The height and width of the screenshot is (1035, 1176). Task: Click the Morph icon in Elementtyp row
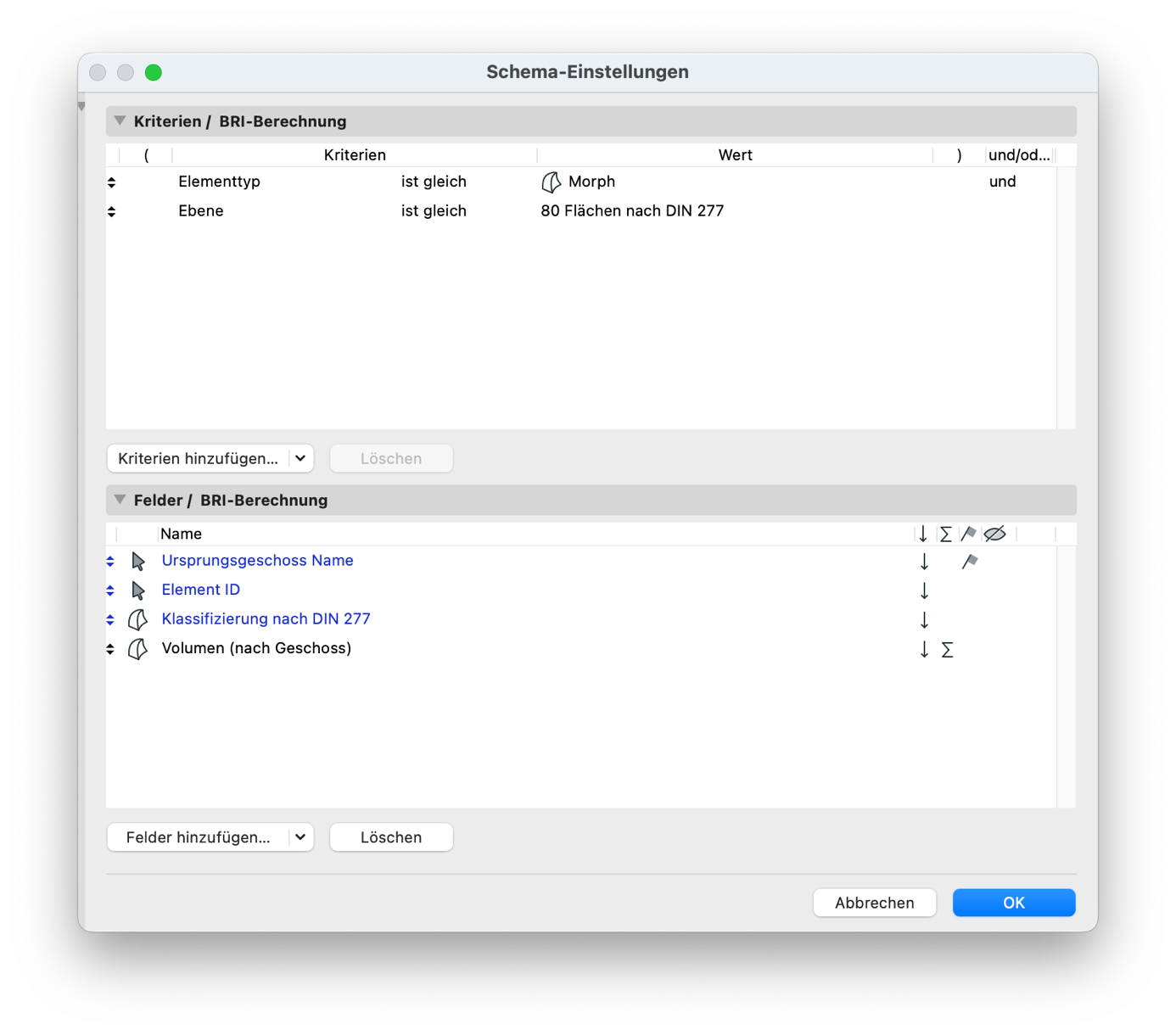click(x=551, y=182)
